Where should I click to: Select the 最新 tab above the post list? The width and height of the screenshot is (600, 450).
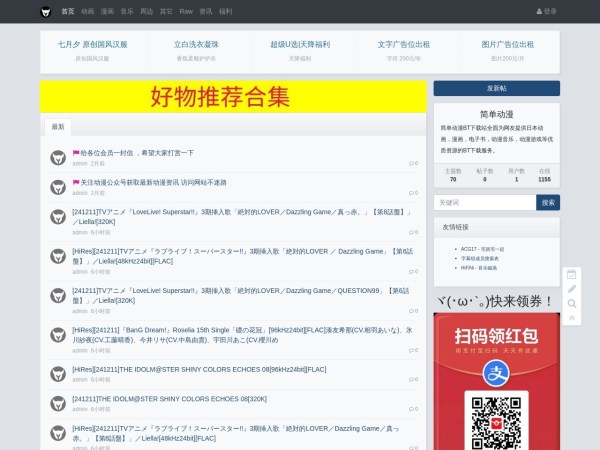[58, 127]
